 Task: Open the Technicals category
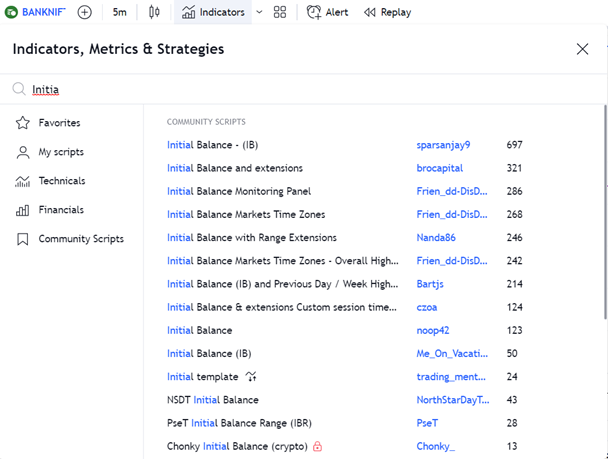click(x=50, y=181)
